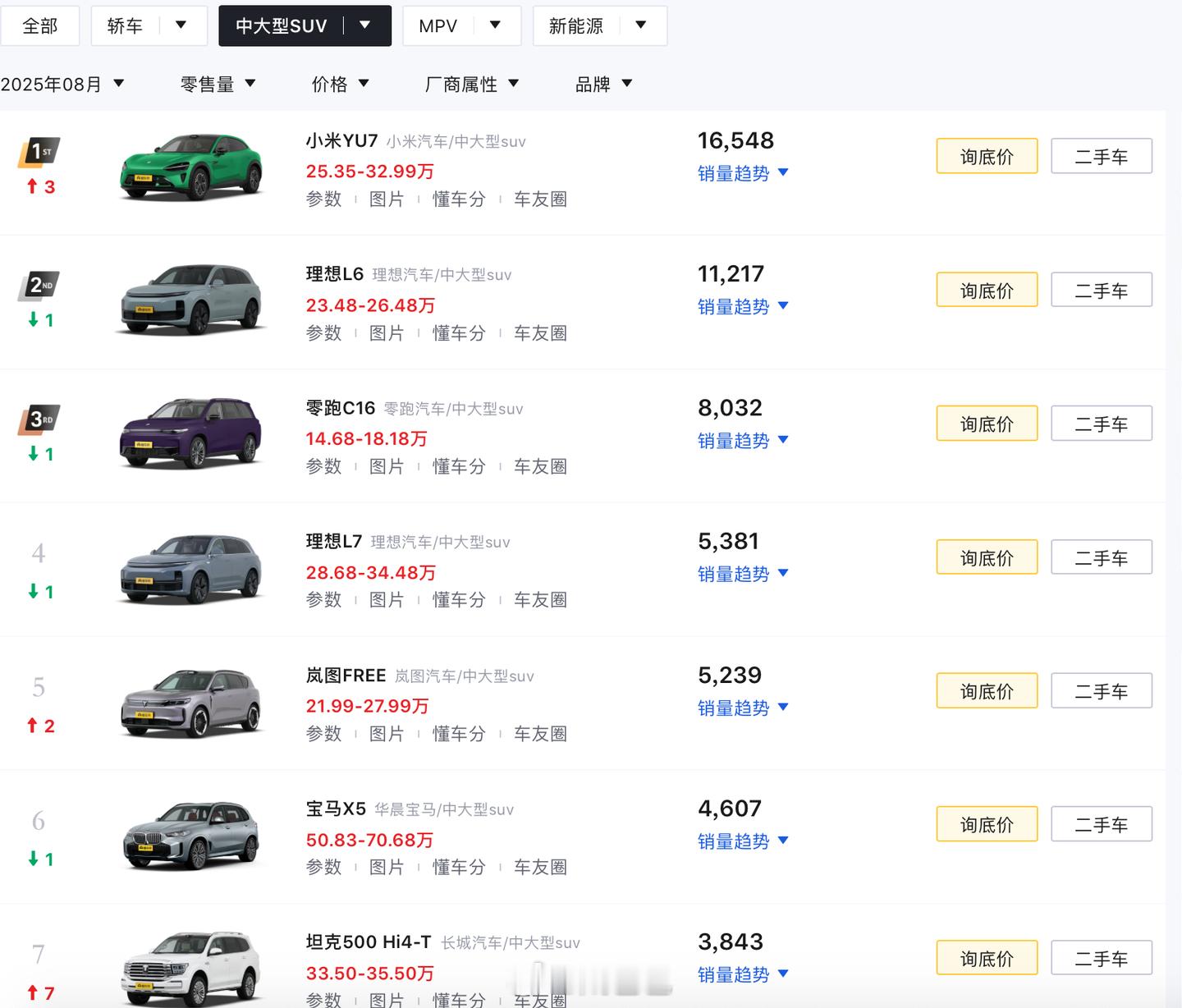Open the 零跑C16 model title

tap(341, 408)
